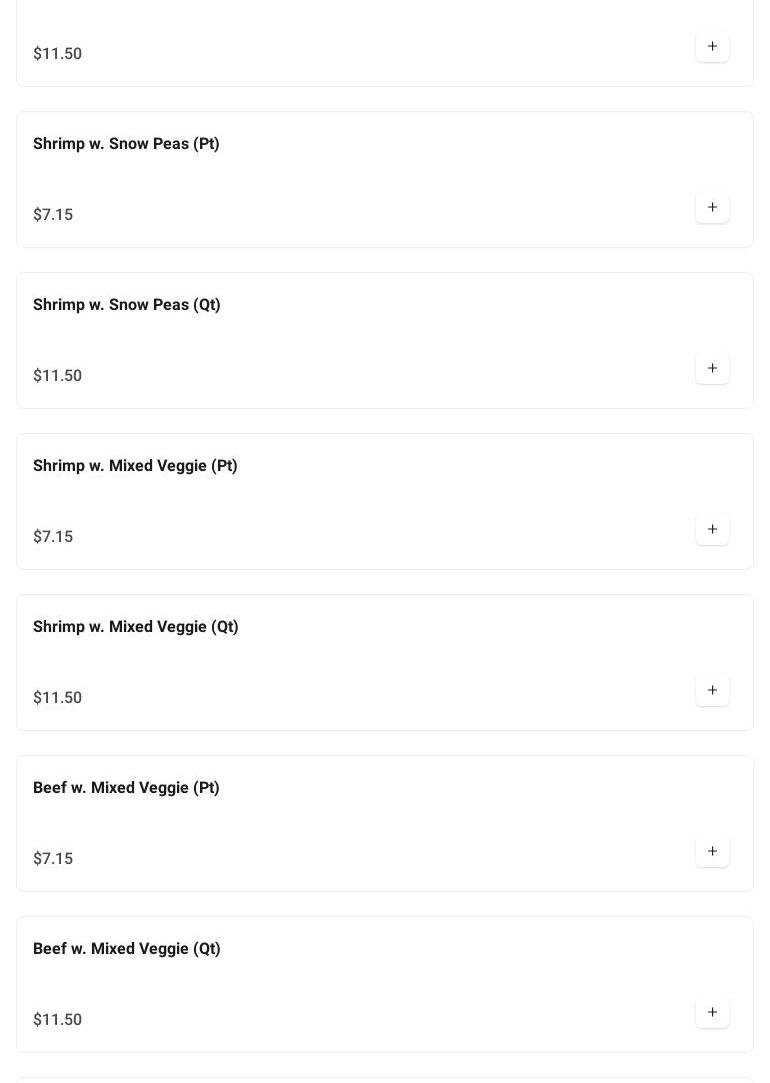Viewport: 770px width, 1083px height.
Task: Open Shrimp w. Snow Peas (Pt) item details
Action: click(x=126, y=144)
